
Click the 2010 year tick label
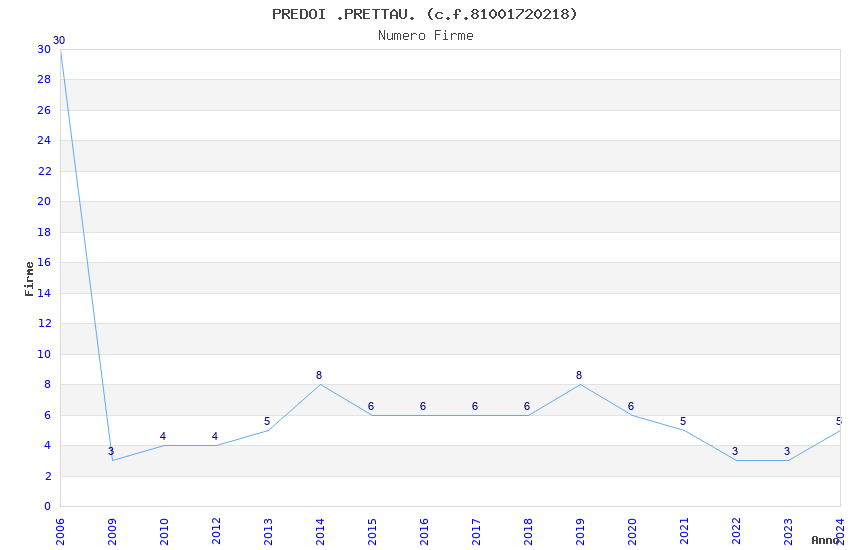pyautogui.click(x=164, y=532)
